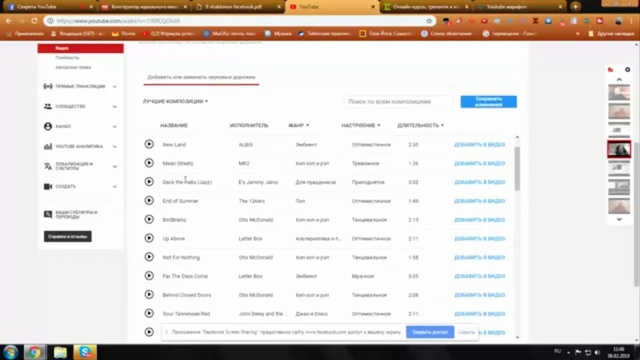Show more thumbnails with the down chevron

619,219
